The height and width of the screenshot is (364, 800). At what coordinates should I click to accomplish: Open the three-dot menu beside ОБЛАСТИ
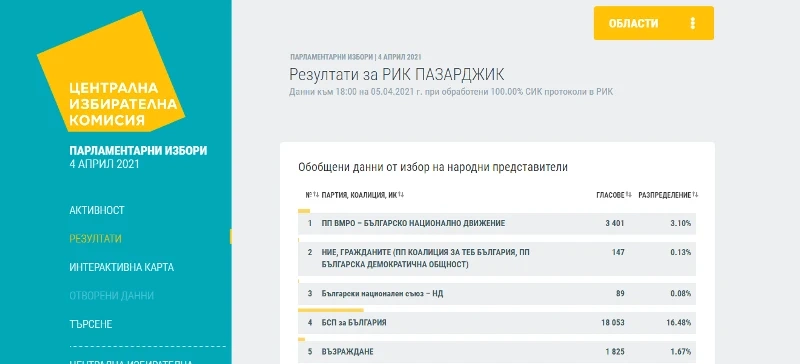point(692,23)
